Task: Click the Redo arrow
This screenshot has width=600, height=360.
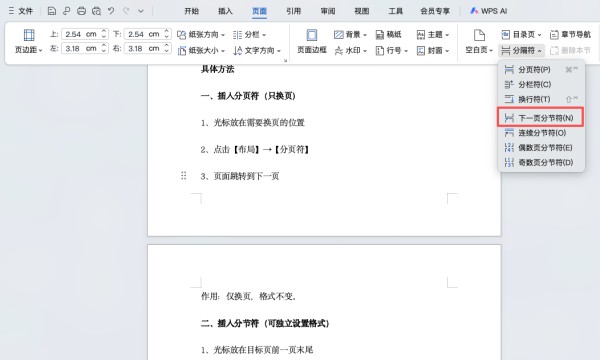Action: 126,11
